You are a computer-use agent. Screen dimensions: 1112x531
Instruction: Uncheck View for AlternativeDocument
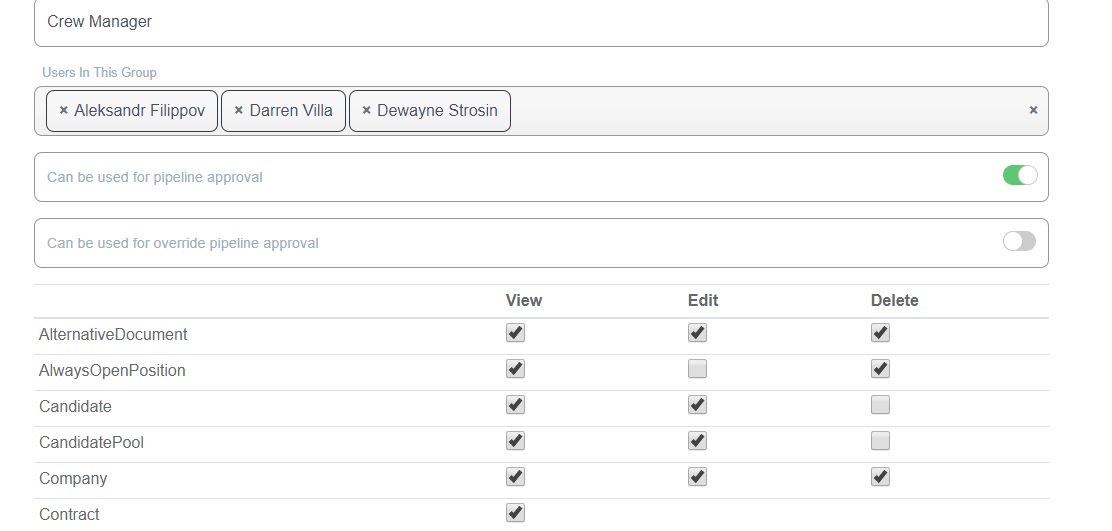pos(515,334)
